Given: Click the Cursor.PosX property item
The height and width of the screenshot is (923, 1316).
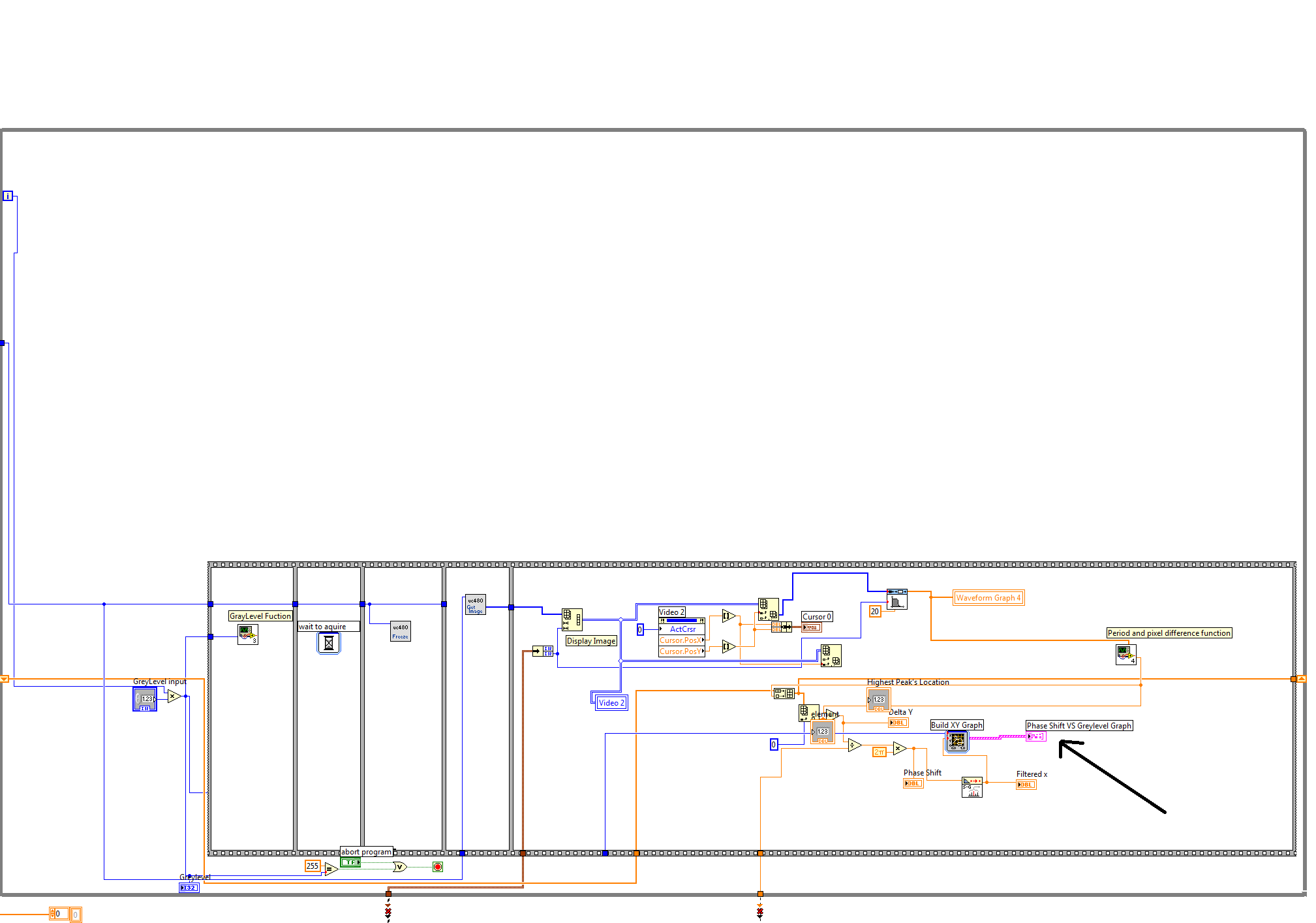Looking at the screenshot, I should click(681, 640).
